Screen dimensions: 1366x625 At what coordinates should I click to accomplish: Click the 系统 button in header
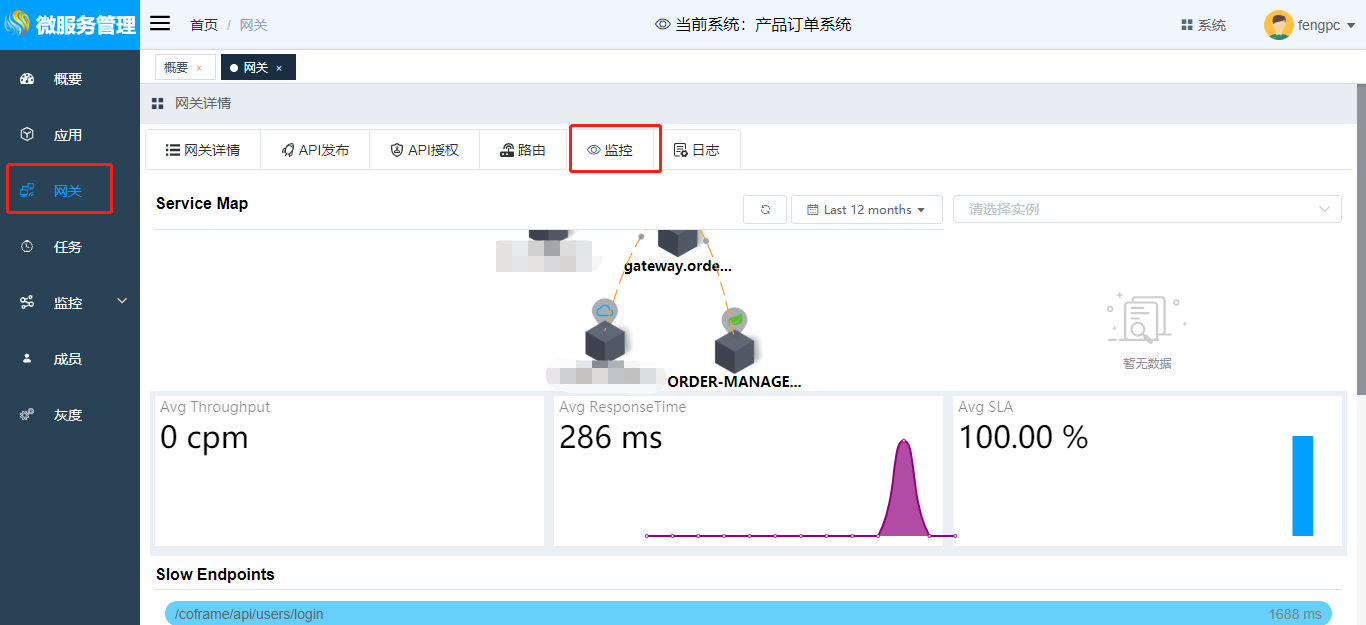pos(1203,25)
